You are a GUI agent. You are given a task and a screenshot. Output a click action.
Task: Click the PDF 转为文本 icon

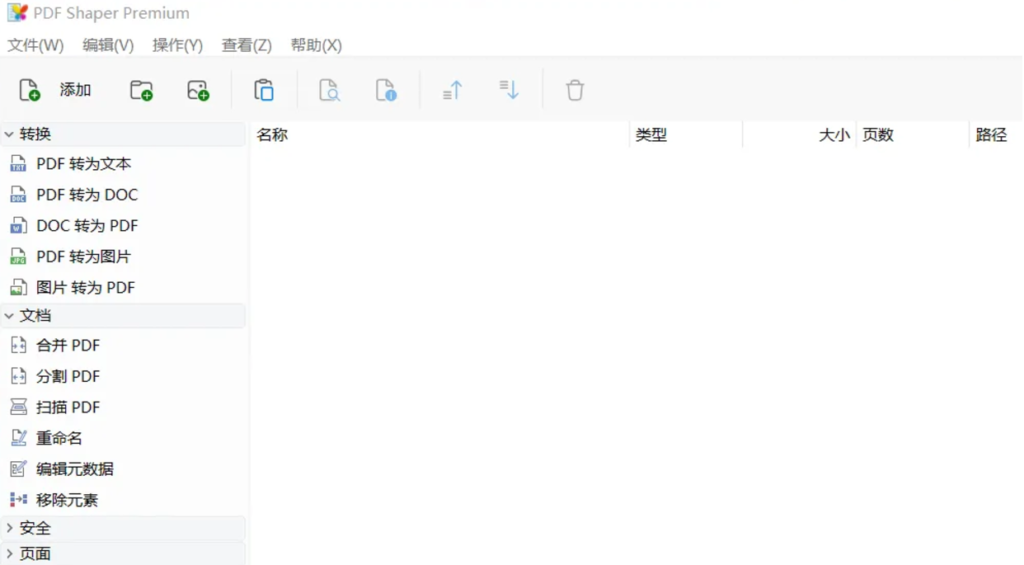[x=18, y=163]
